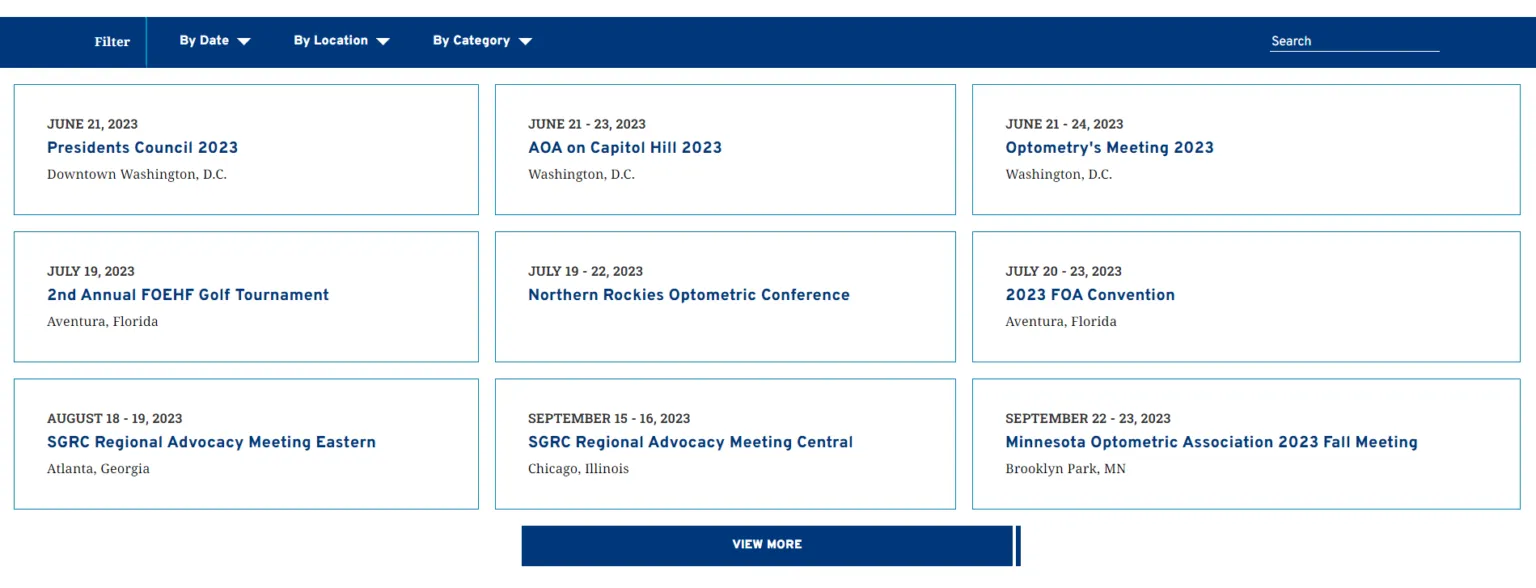
Task: Load more events with View More button
Action: pos(767,545)
